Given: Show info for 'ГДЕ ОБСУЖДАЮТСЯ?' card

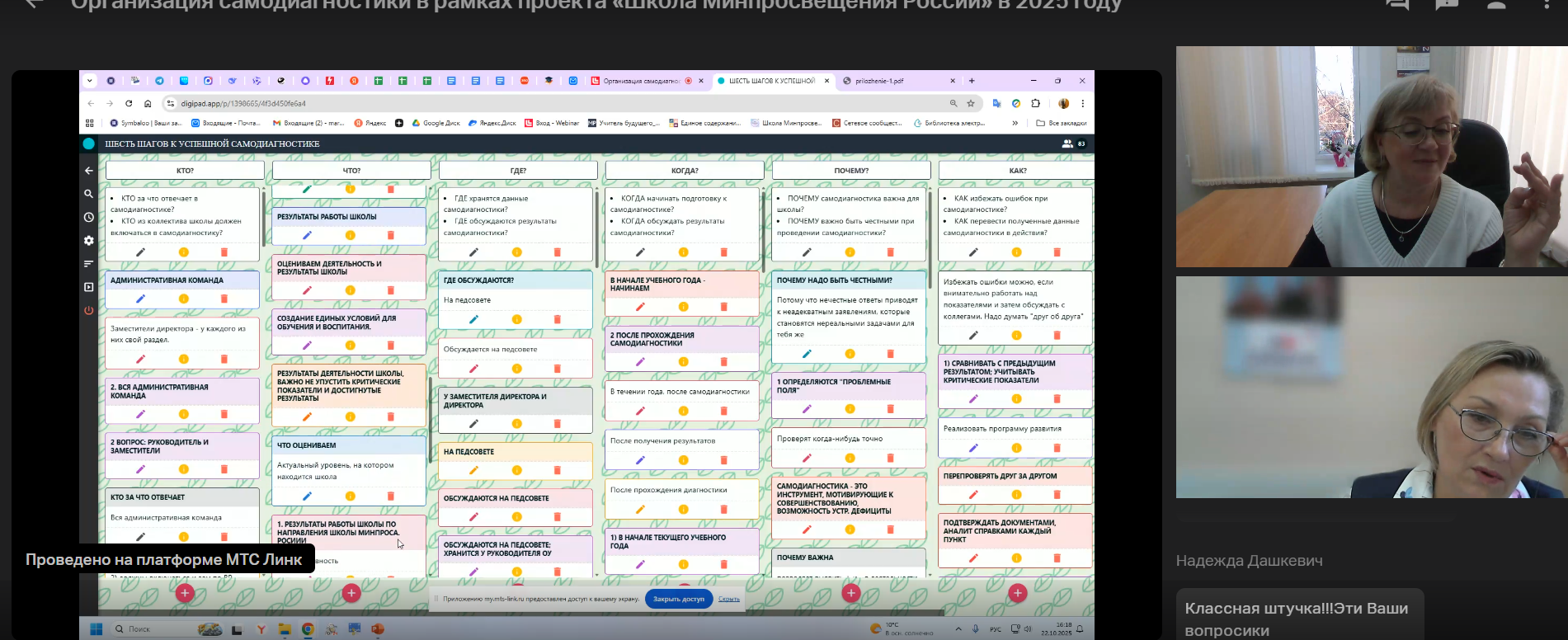Looking at the screenshot, I should click(x=516, y=319).
